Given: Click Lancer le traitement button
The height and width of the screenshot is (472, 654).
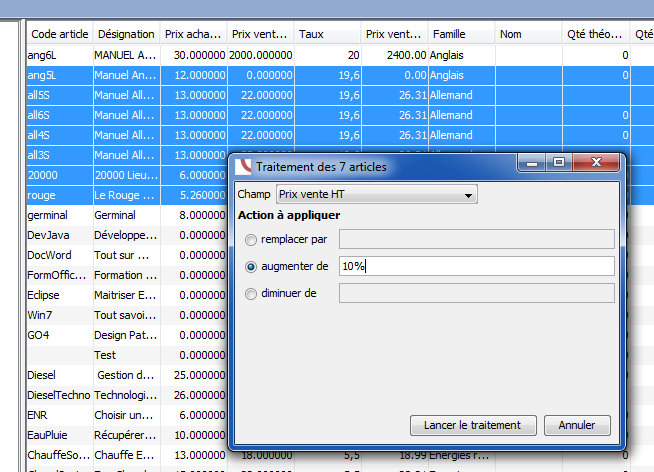Looking at the screenshot, I should tap(473, 425).
